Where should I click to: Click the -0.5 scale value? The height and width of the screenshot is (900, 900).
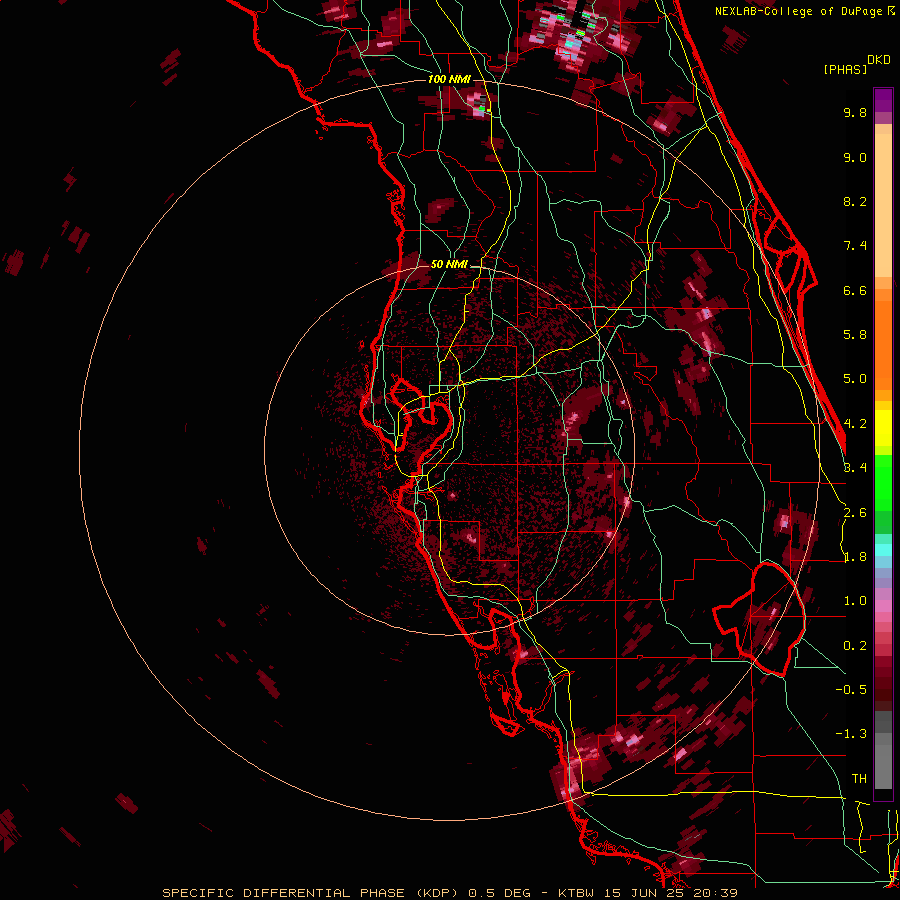coord(851,690)
